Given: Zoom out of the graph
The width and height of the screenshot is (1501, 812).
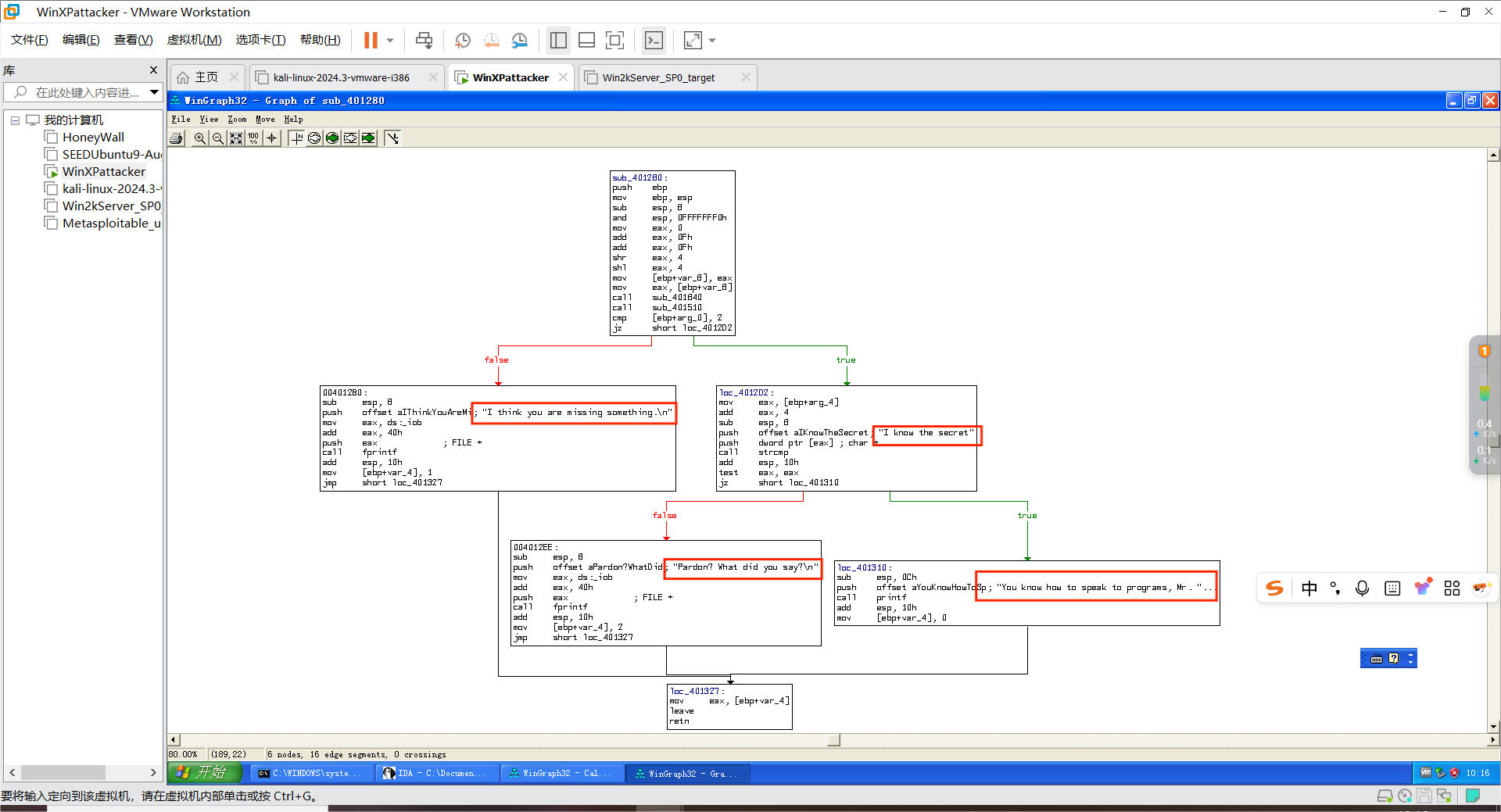Looking at the screenshot, I should pyautogui.click(x=218, y=138).
